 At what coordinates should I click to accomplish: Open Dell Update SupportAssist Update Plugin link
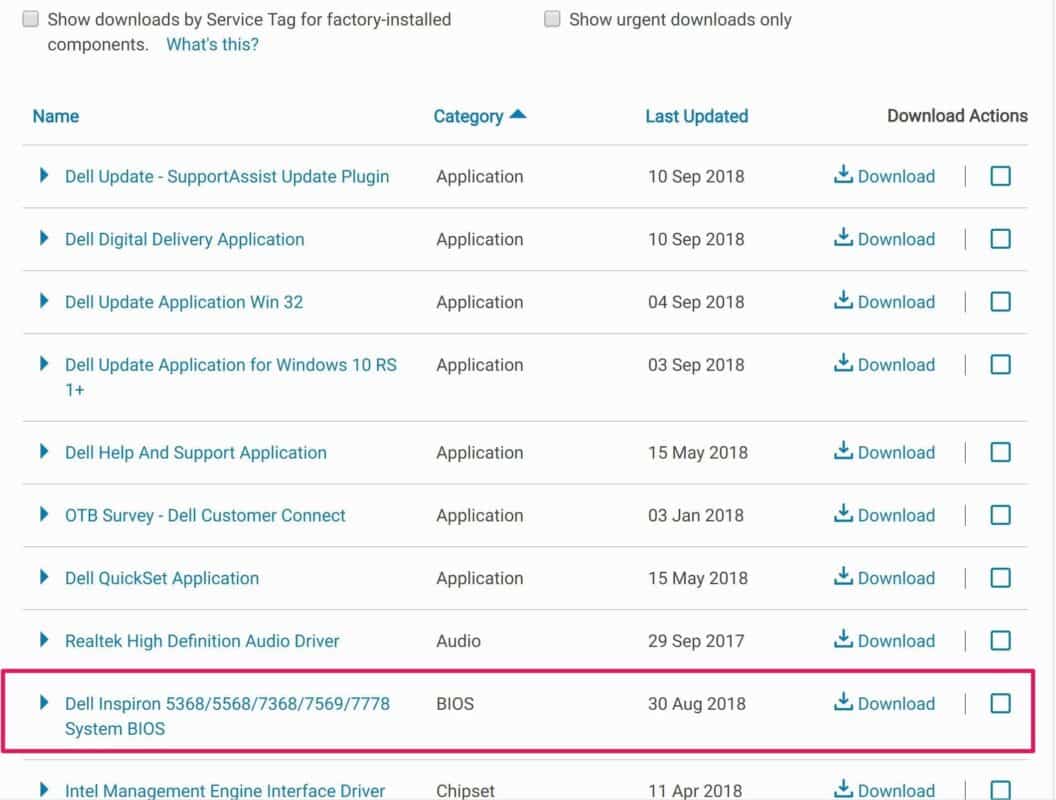[x=227, y=176]
